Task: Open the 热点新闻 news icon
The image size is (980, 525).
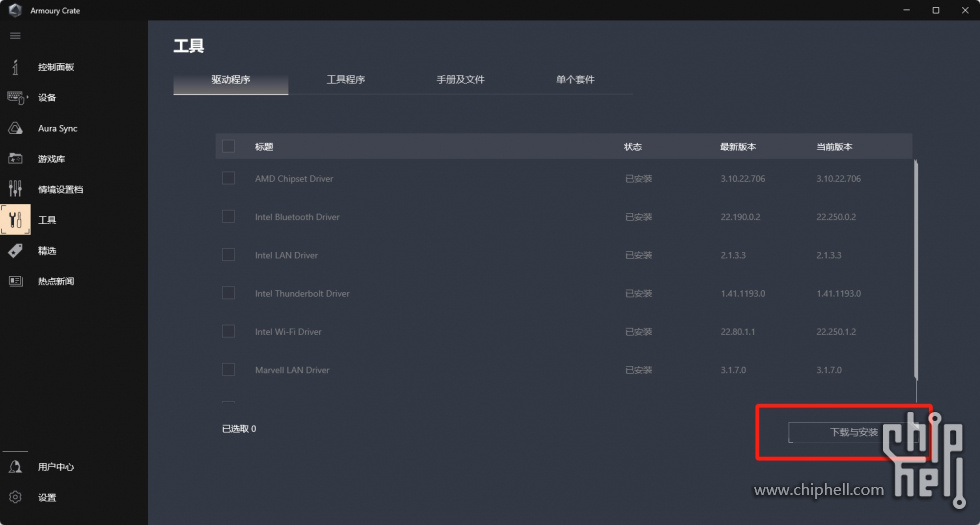Action: point(15,281)
